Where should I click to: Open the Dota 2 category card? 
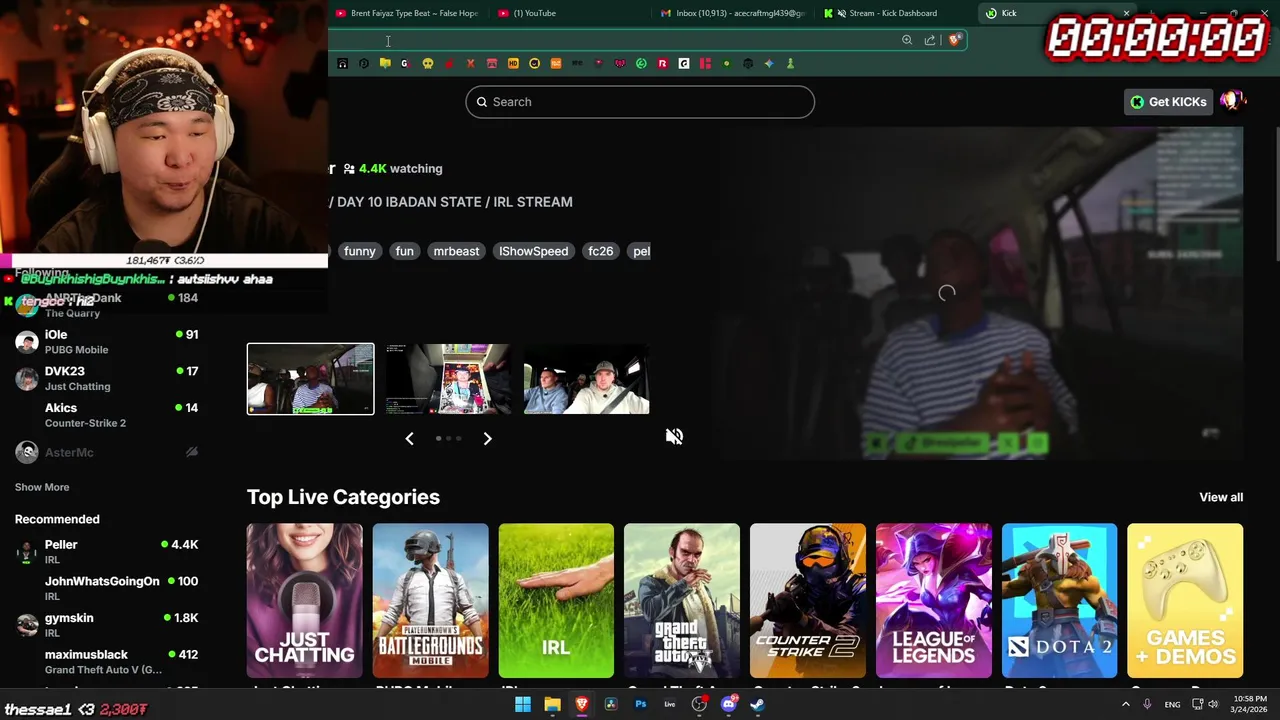click(1060, 601)
